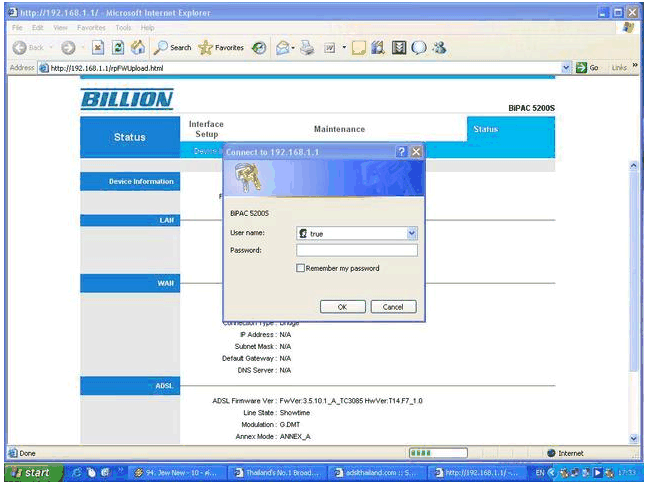Click the EN language indicator in tray
Viewport: 649px width, 486px height.
pyautogui.click(x=540, y=472)
